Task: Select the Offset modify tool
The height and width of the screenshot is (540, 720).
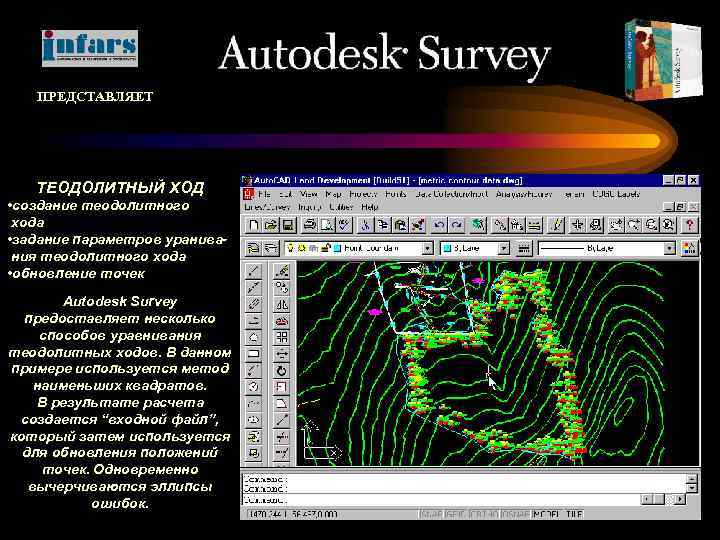Action: [281, 321]
